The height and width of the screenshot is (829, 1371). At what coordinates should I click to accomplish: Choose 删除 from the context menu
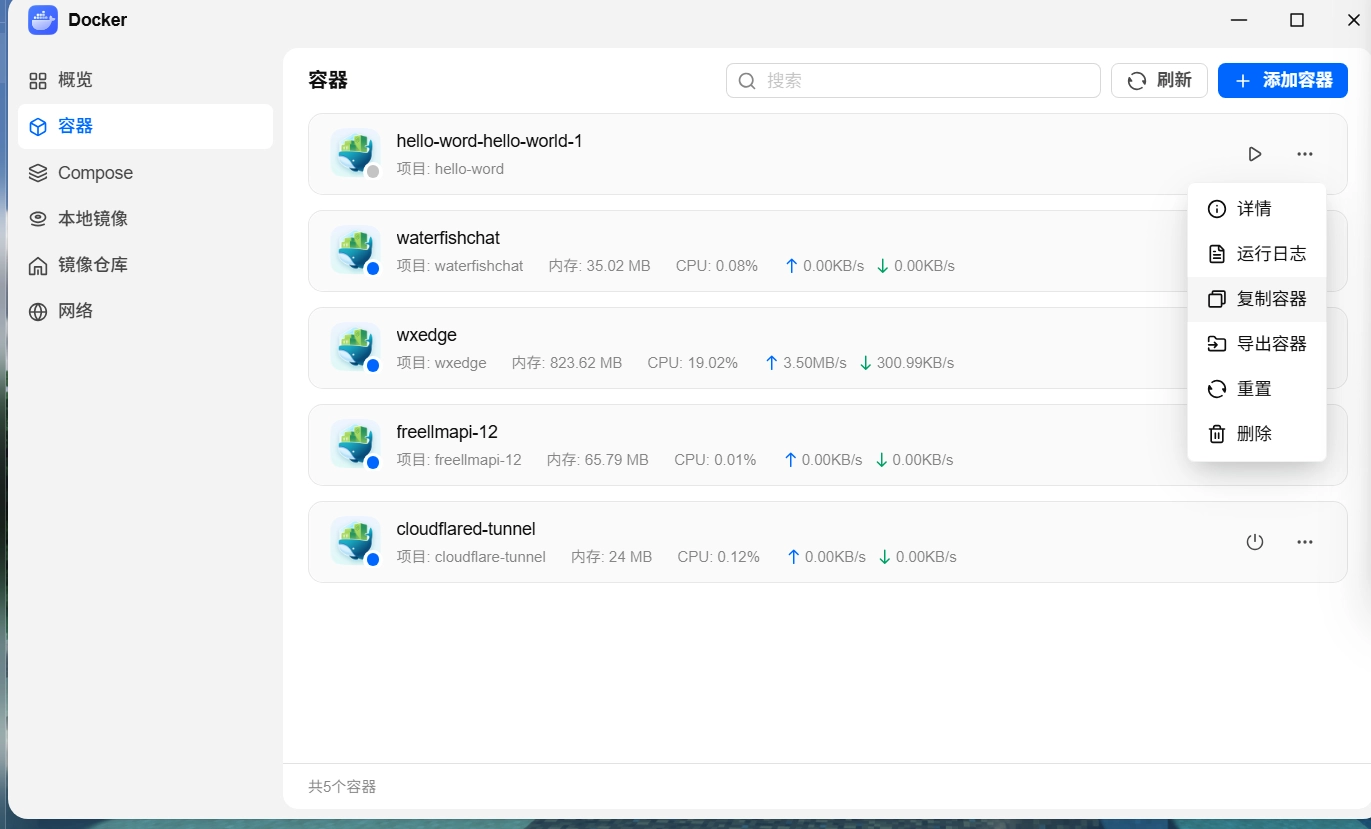coord(1257,434)
